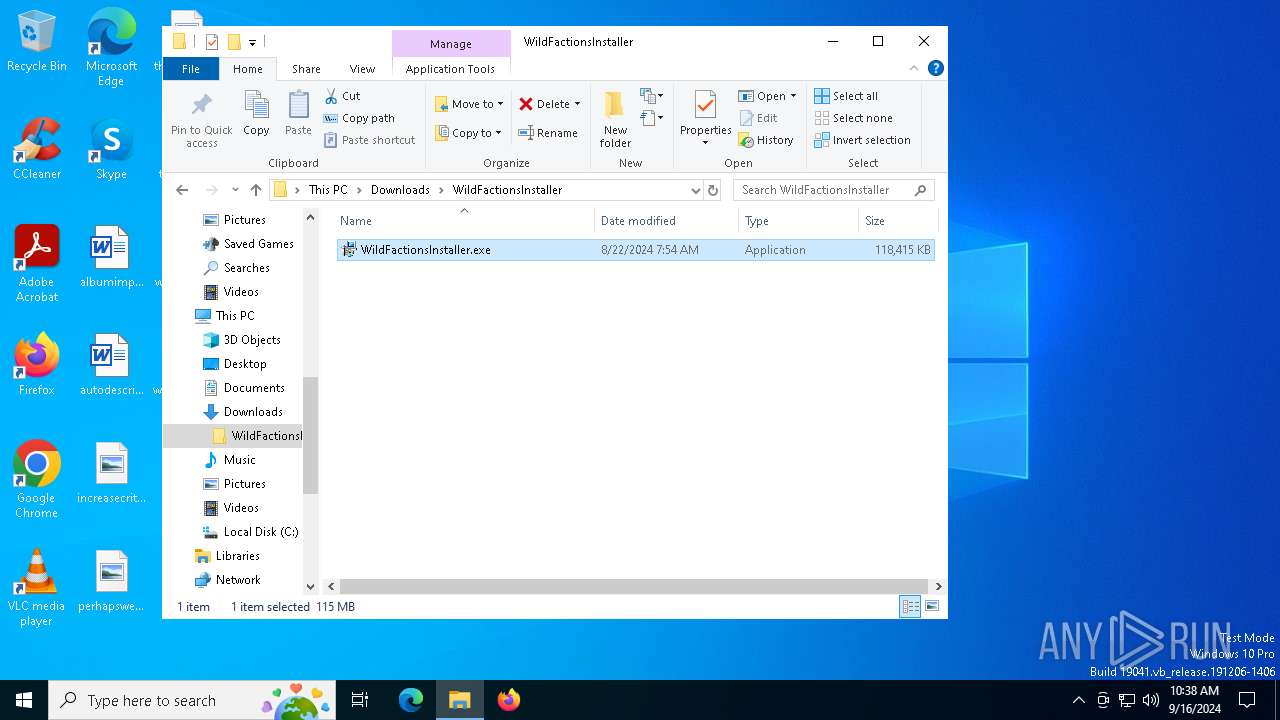Select WildFactionsInstaller.exe file

636,250
